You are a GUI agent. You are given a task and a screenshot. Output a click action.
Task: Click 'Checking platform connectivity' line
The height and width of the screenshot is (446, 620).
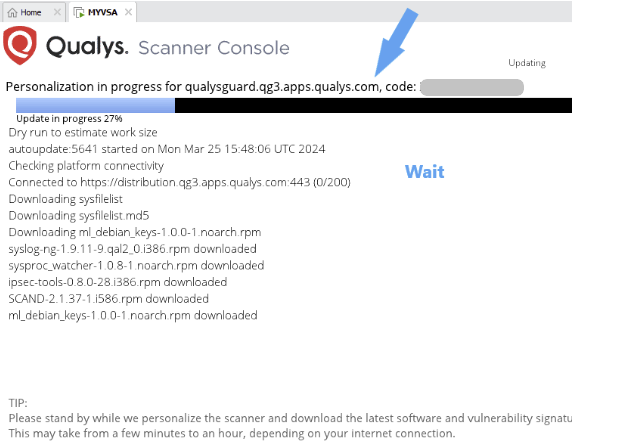pos(86,166)
